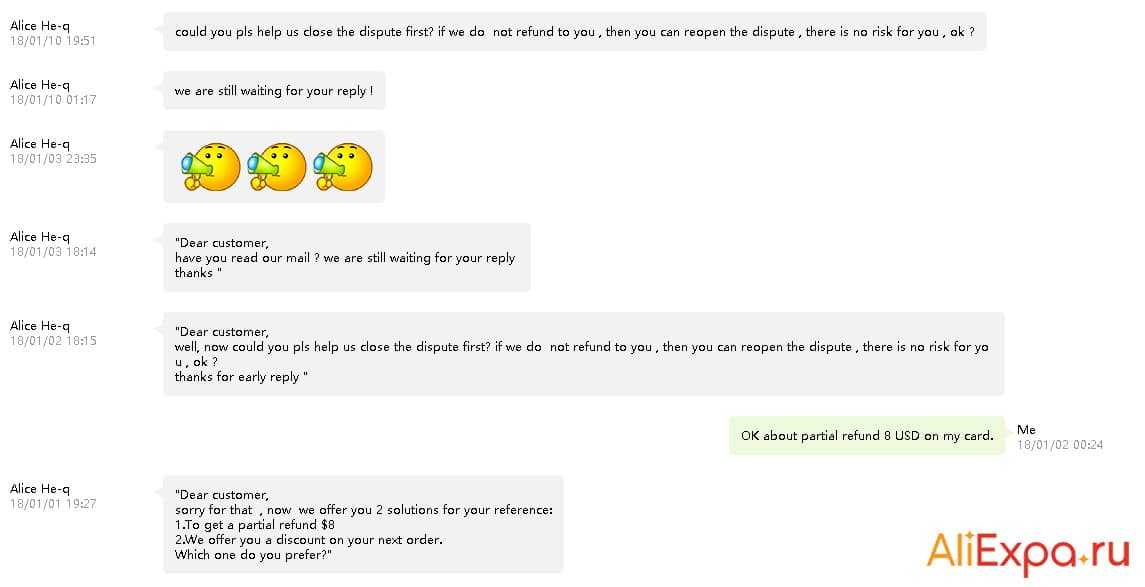The width and height of the screenshot is (1145, 587).
Task: Click Alice He-q name above 18/01/03 23:35
Action: tap(40, 144)
